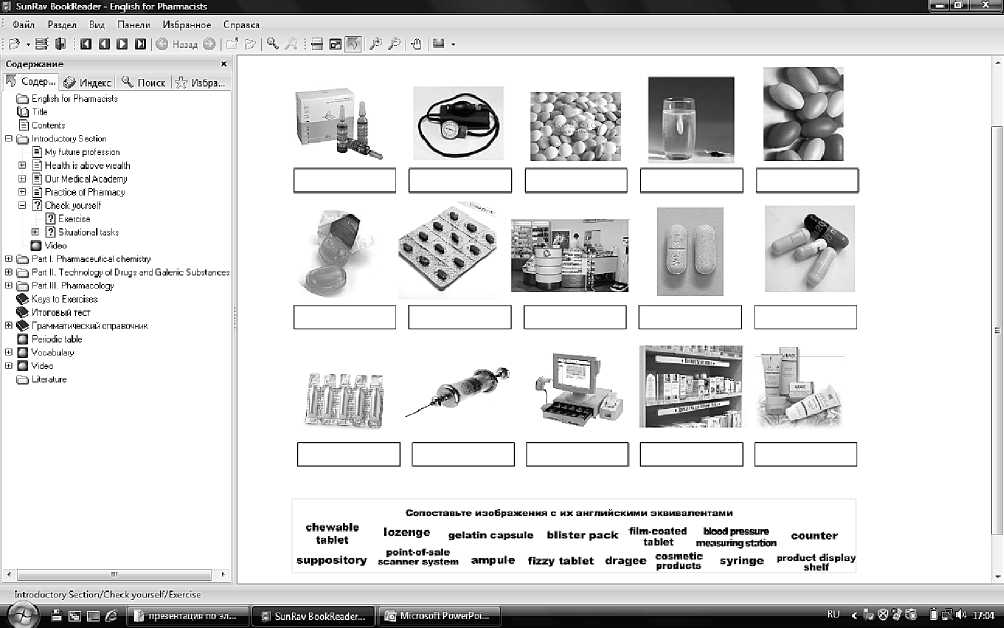Viewport: 1004px width, 628px height.
Task: Jump to the last page toolbar button
Action: click(x=140, y=44)
